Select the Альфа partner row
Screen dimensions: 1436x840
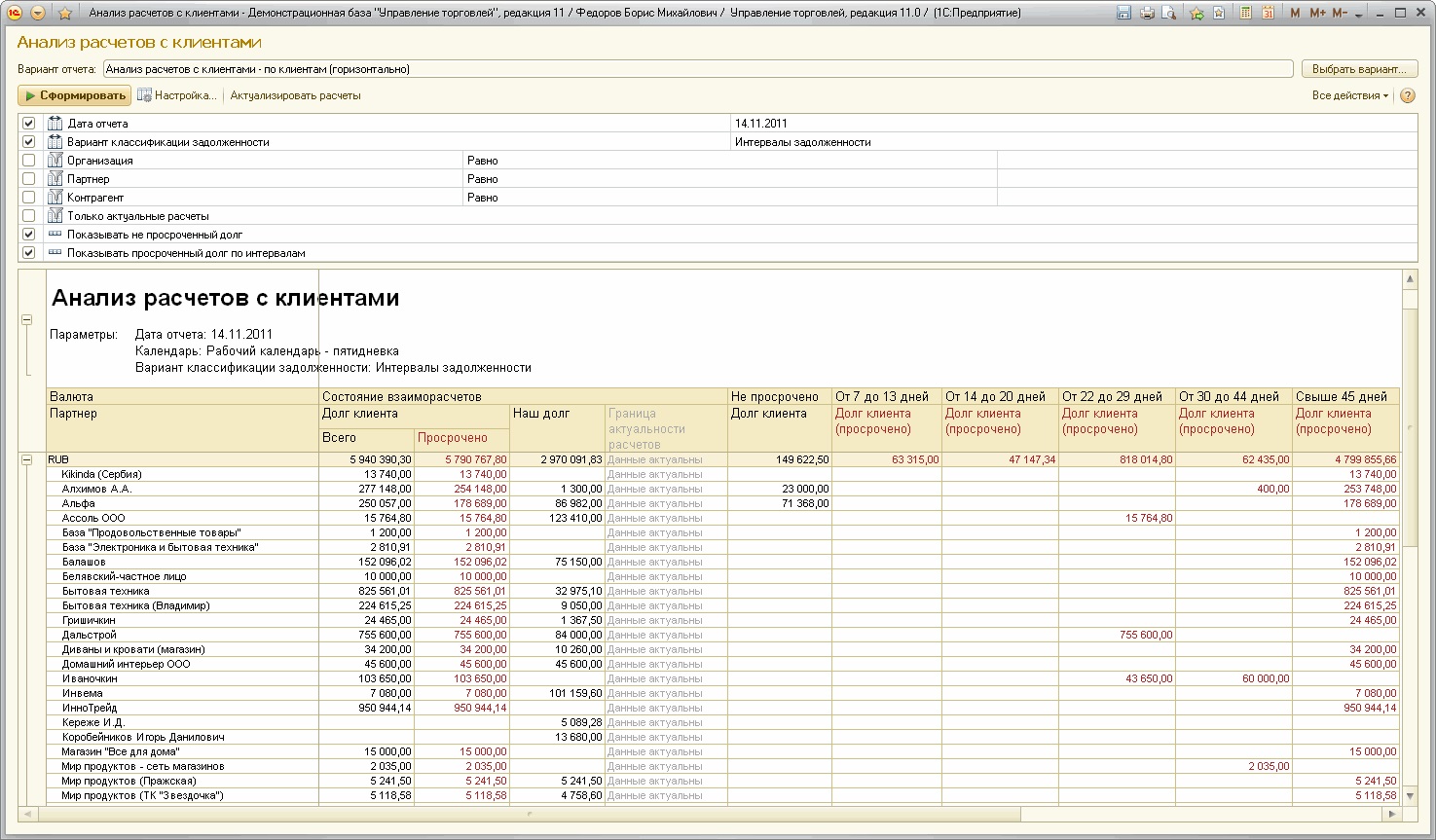click(723, 503)
